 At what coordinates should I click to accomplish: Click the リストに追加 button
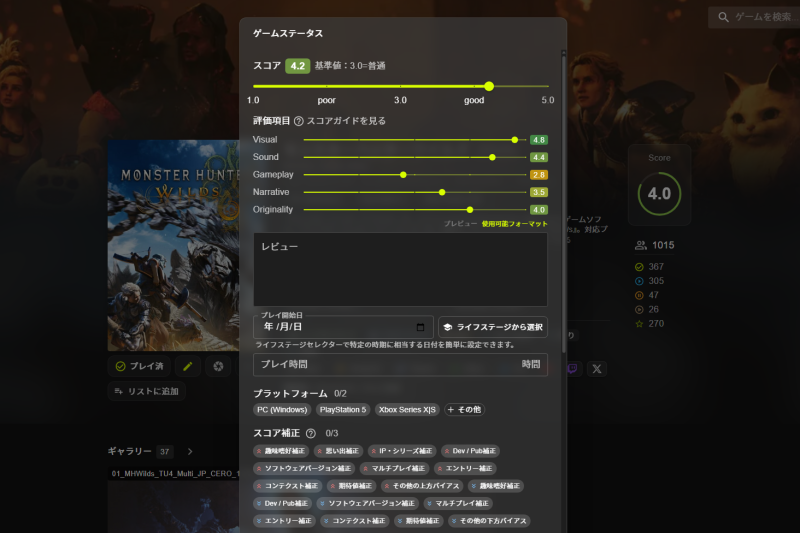[x=146, y=391]
